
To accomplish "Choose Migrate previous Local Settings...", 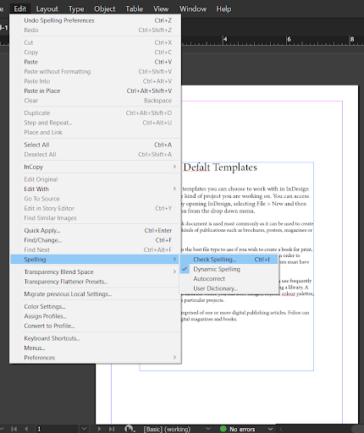I will (x=96, y=294).
